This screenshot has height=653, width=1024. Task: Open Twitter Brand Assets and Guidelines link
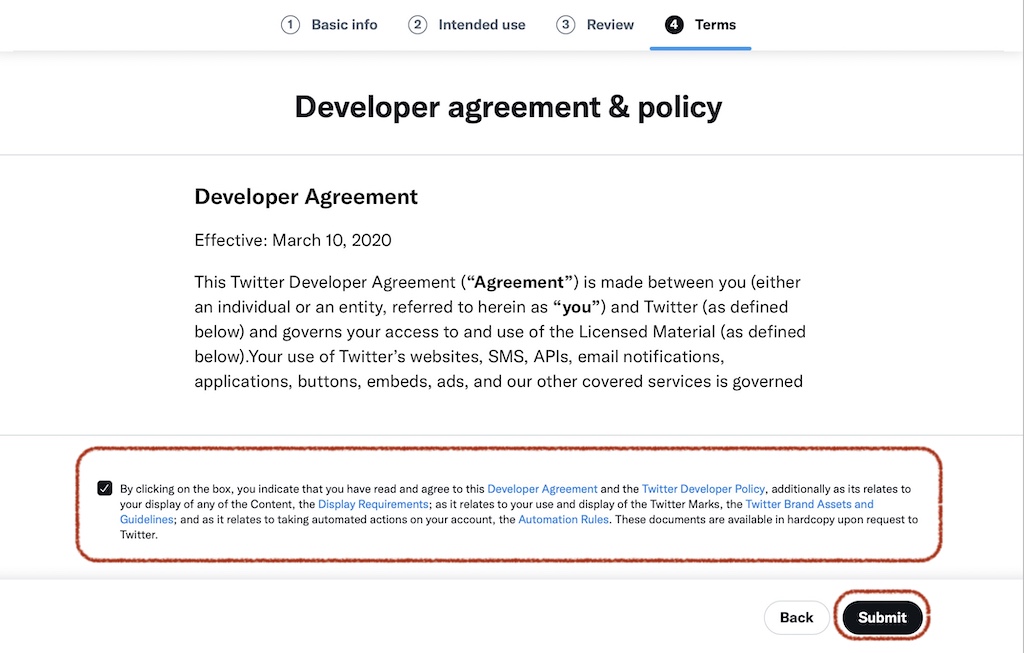point(809,504)
